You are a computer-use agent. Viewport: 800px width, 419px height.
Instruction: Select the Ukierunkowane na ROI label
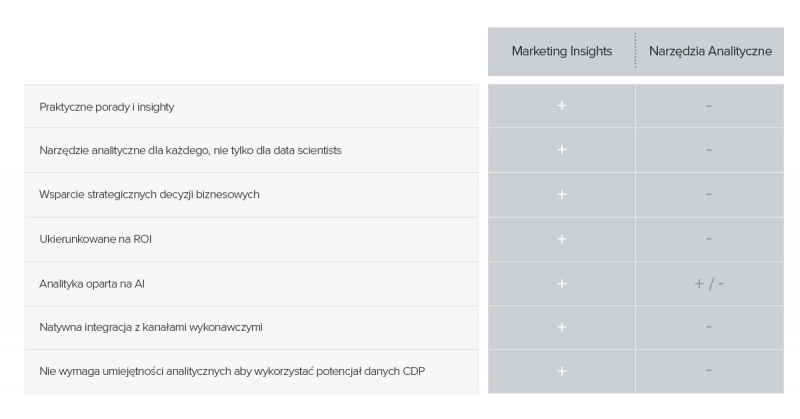(95, 239)
